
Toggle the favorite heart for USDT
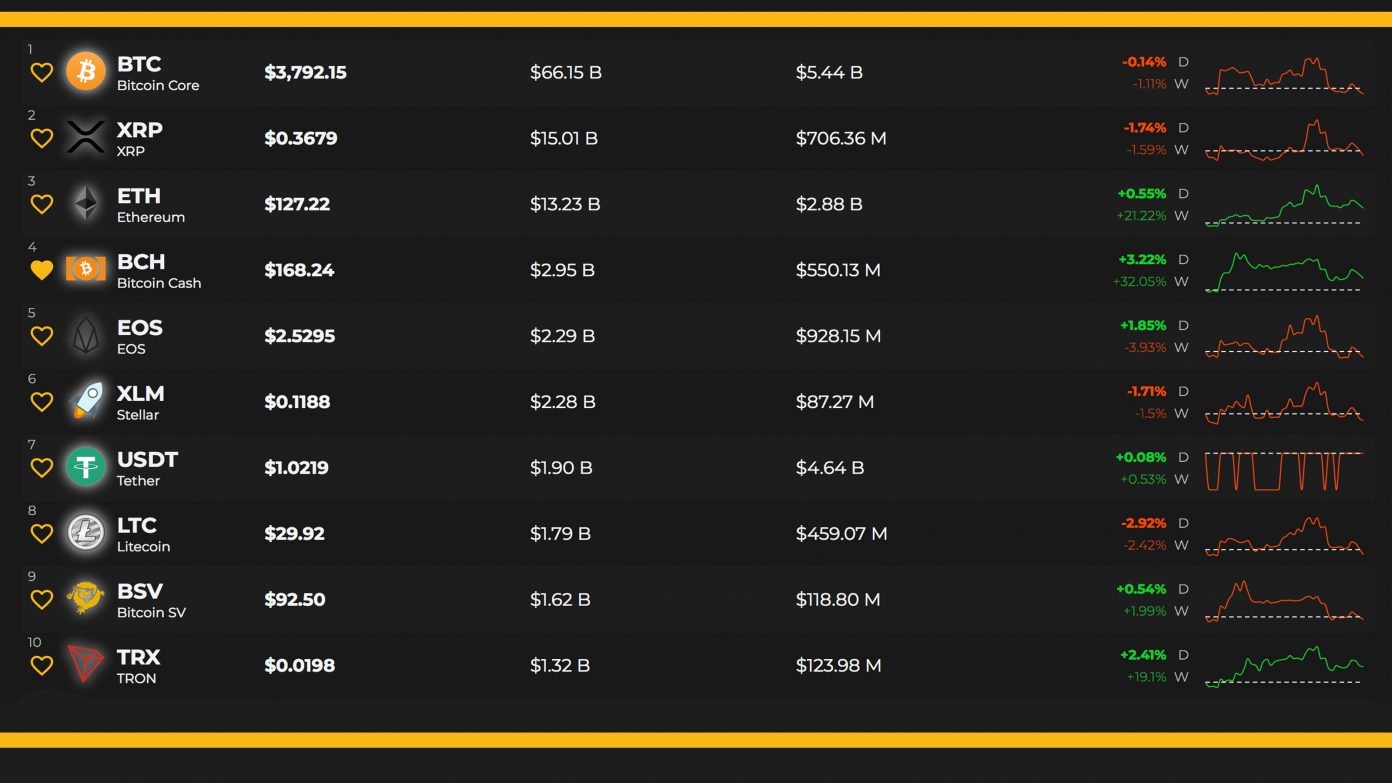[x=41, y=468]
